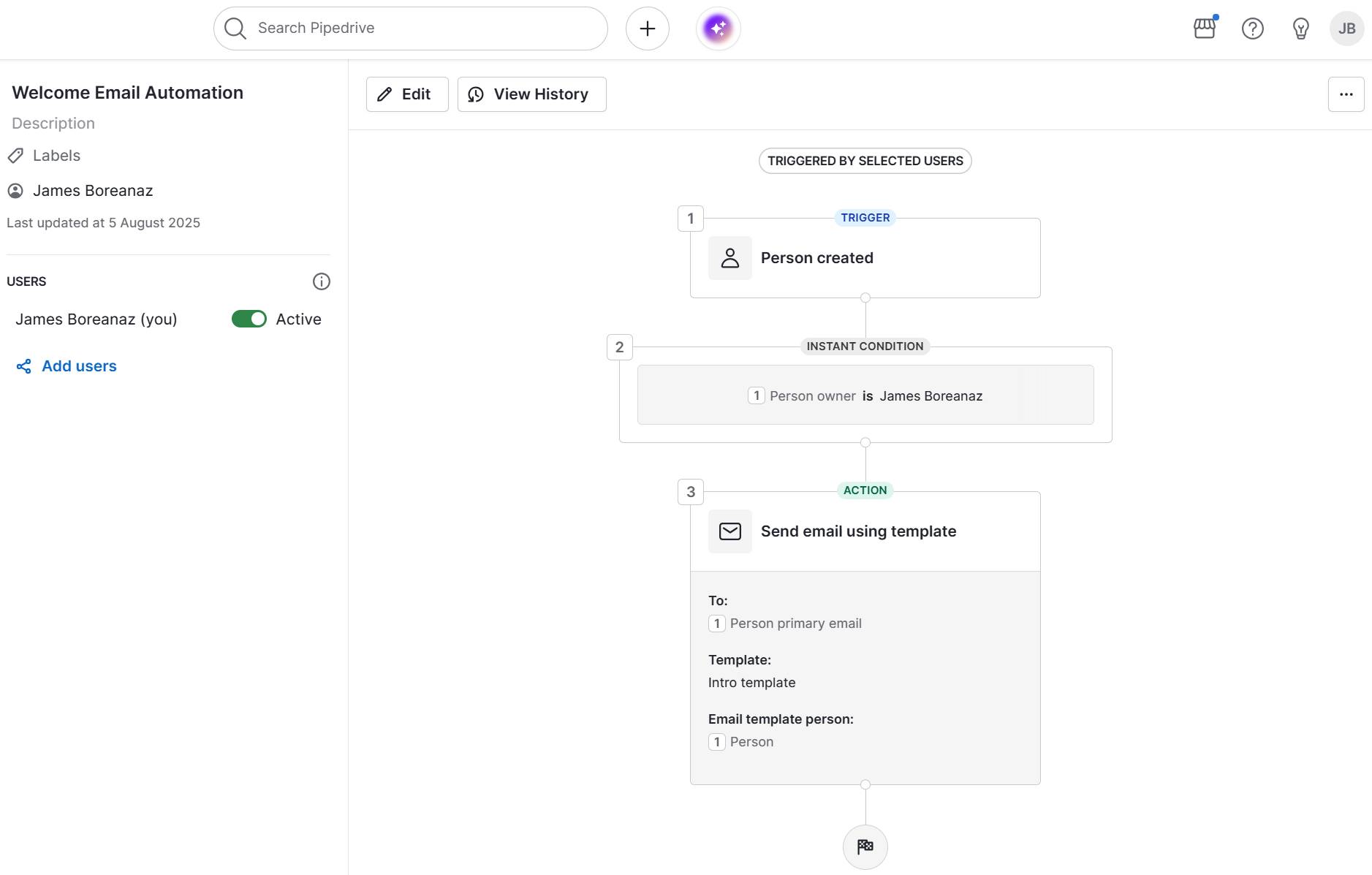The height and width of the screenshot is (875, 1372).
Task: Click the Person primary email value
Action: coord(795,624)
